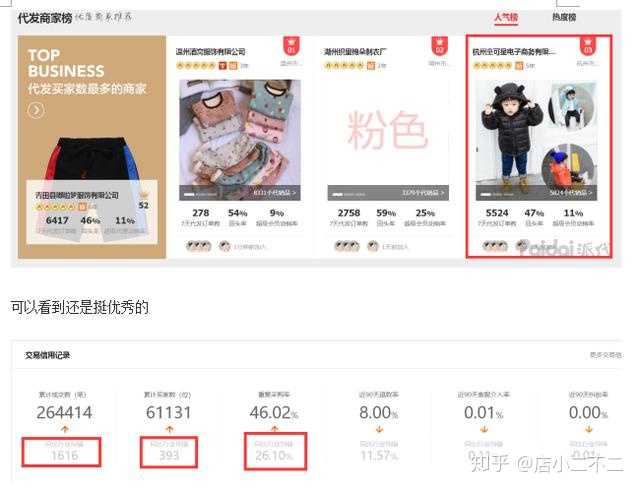This screenshot has width=640, height=490.
Task: Click the 02 rank badge ribbon
Action: (x=439, y=46)
